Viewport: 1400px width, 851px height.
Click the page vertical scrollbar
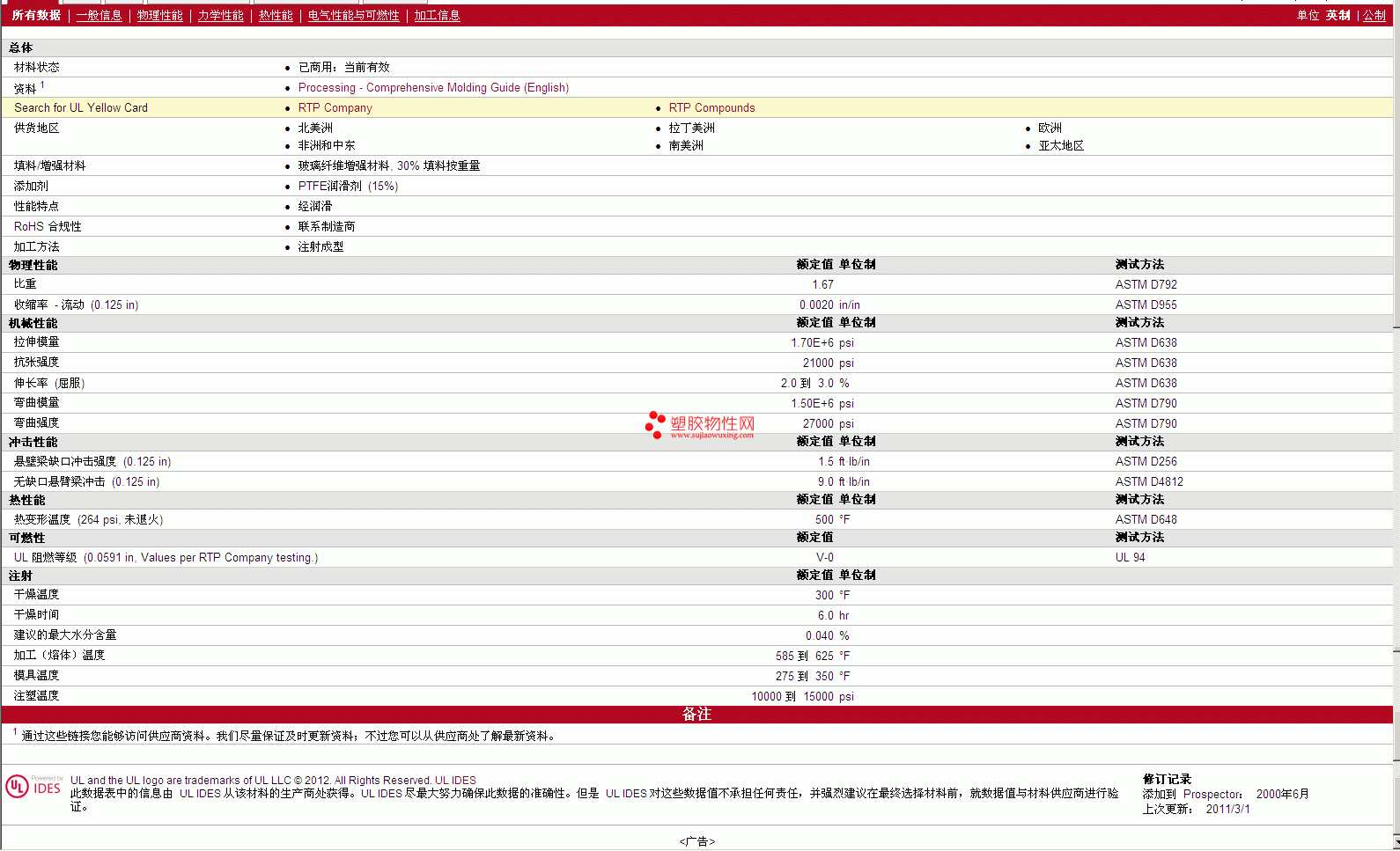point(1396,427)
